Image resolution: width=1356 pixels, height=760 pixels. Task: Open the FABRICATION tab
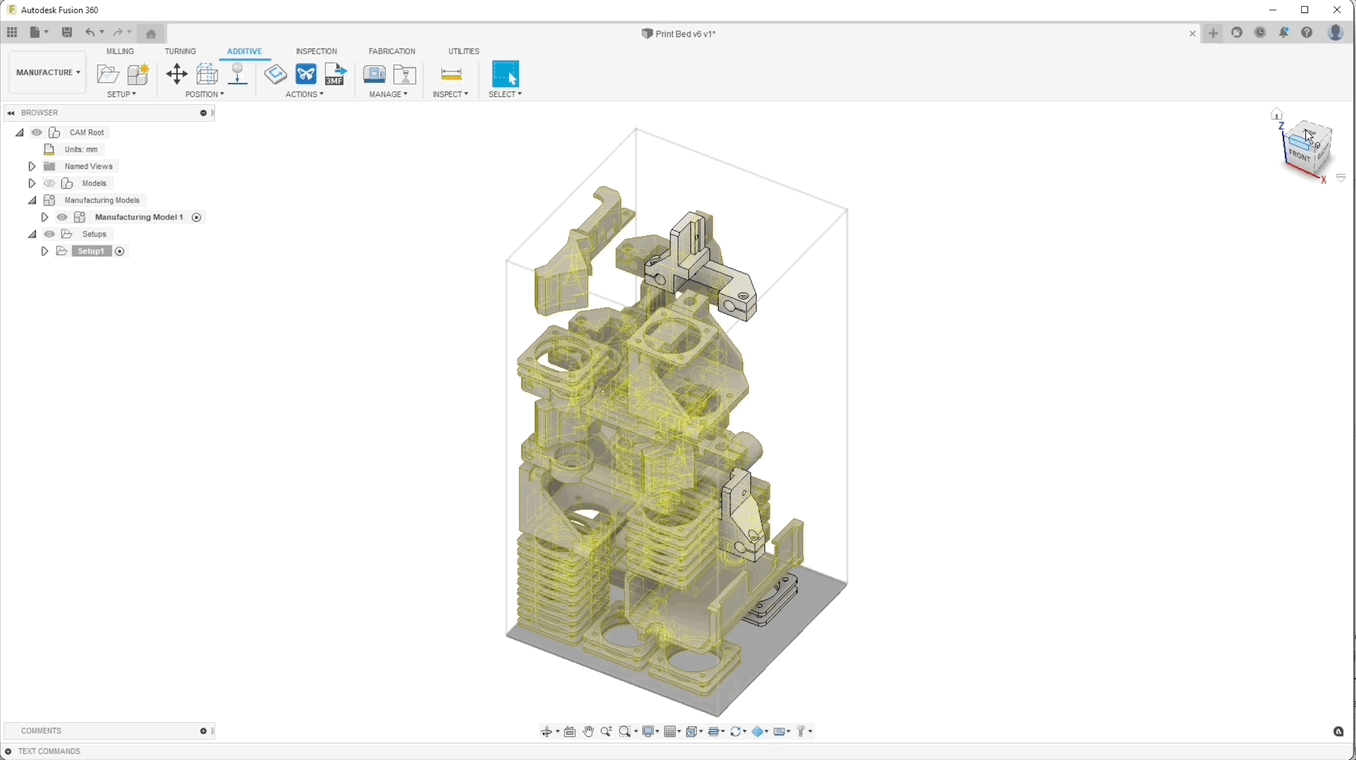[x=391, y=51]
